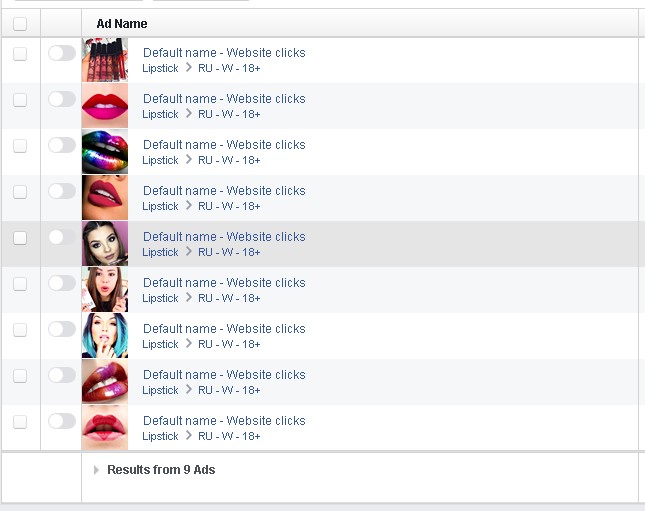Open first ad's Default name - Website clicks link
Screen dimensions: 645x511
[224, 53]
